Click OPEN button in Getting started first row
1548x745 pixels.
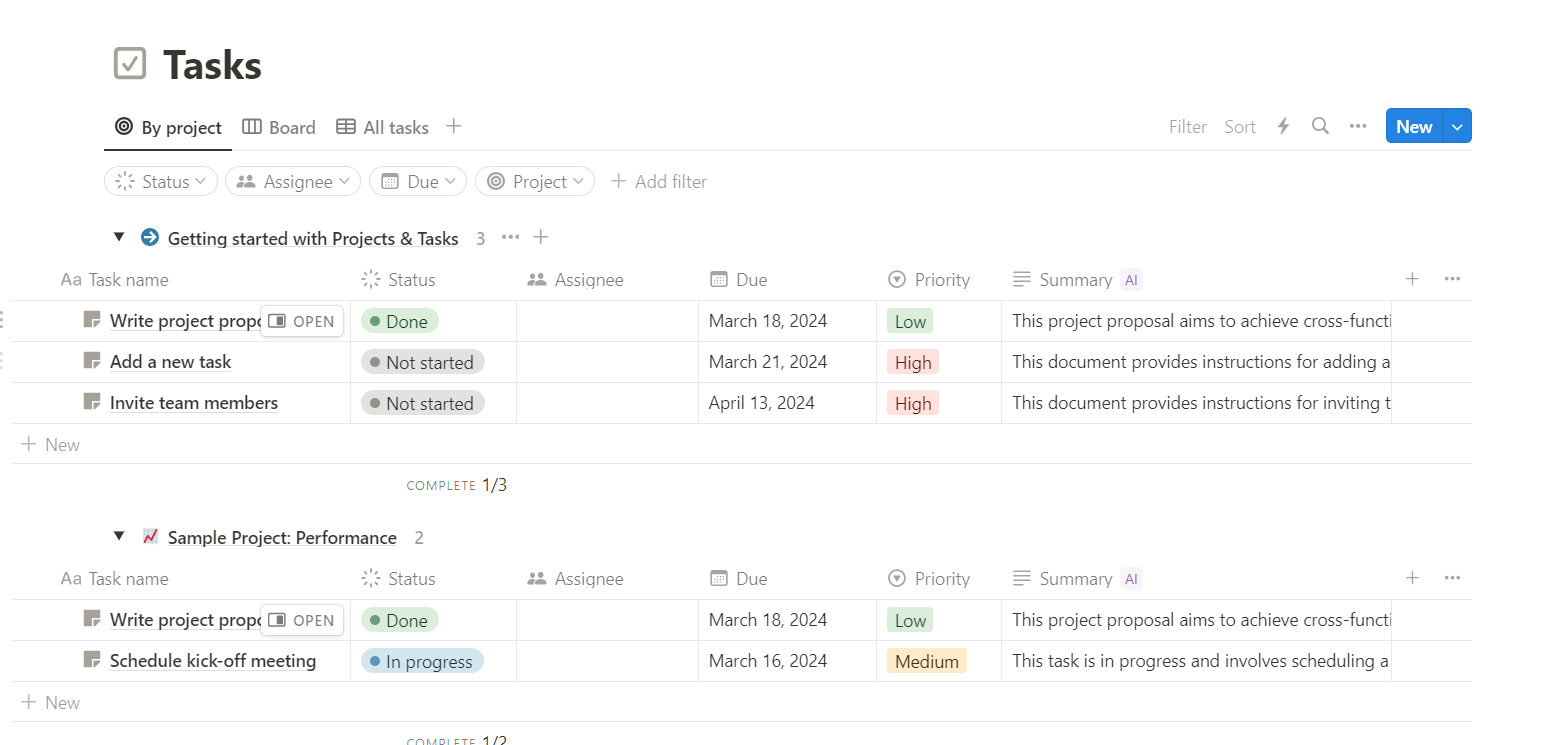click(x=302, y=321)
